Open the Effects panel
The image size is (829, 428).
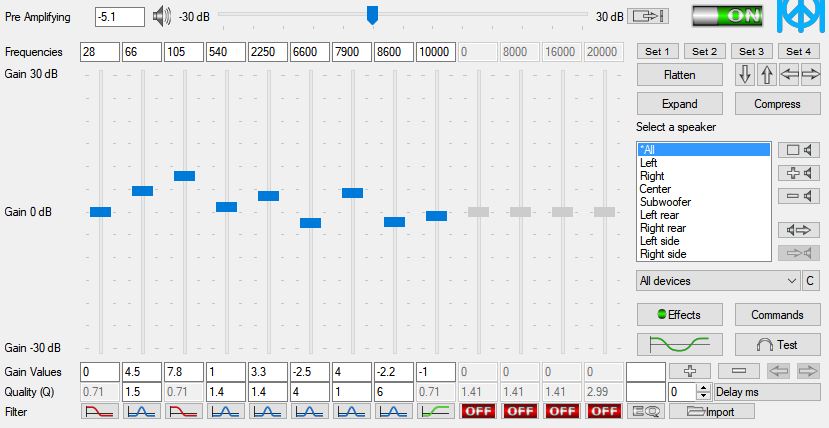679,314
